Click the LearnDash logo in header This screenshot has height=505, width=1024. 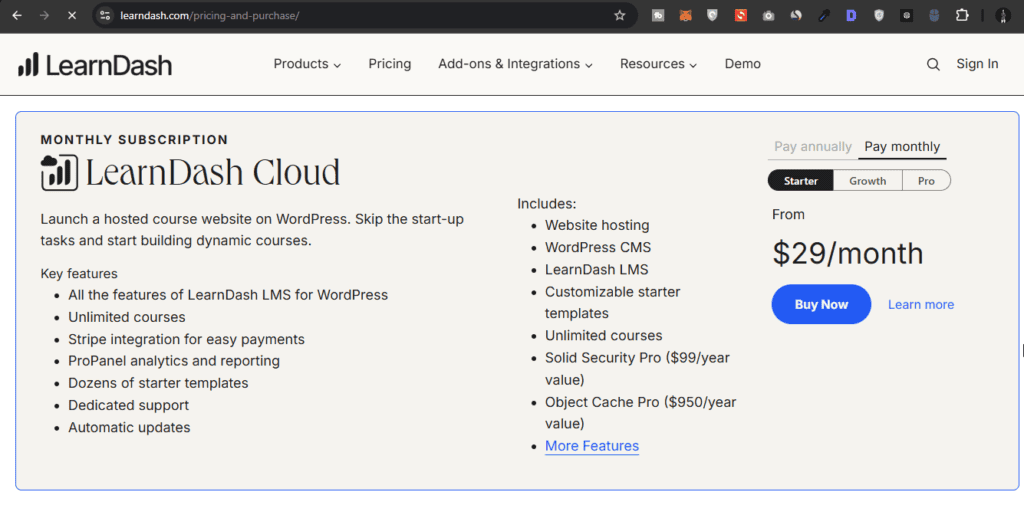coord(95,65)
